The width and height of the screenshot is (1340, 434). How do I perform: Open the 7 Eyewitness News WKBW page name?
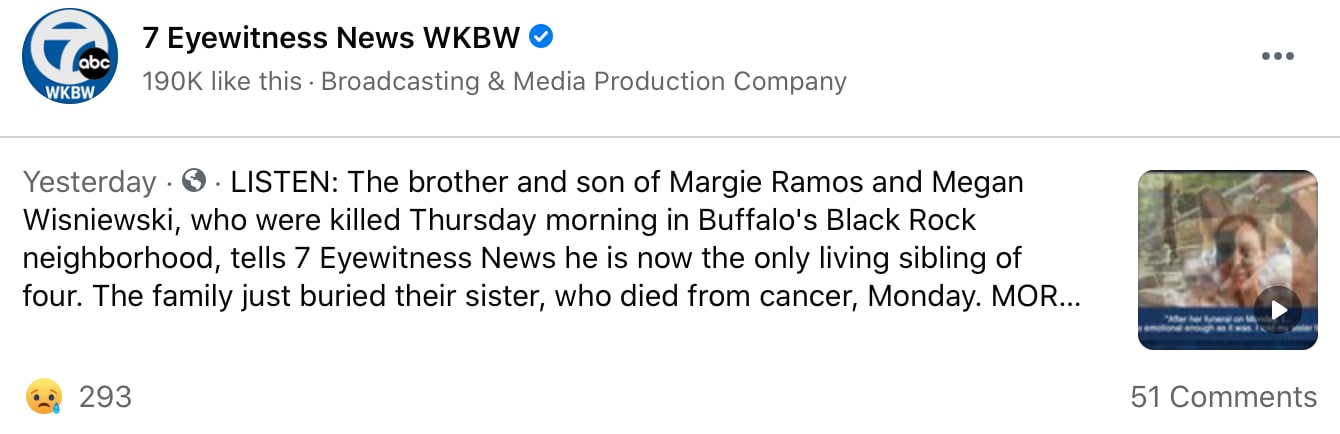[331, 38]
